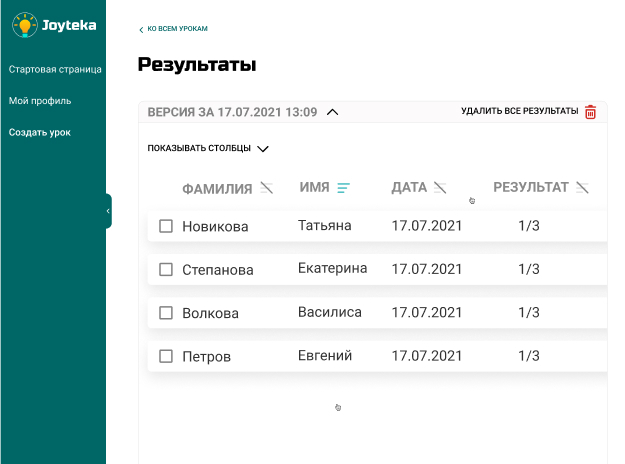Sort by Фамилия column sort icon
Viewport: 625px width, 464px height.
pyautogui.click(x=267, y=188)
